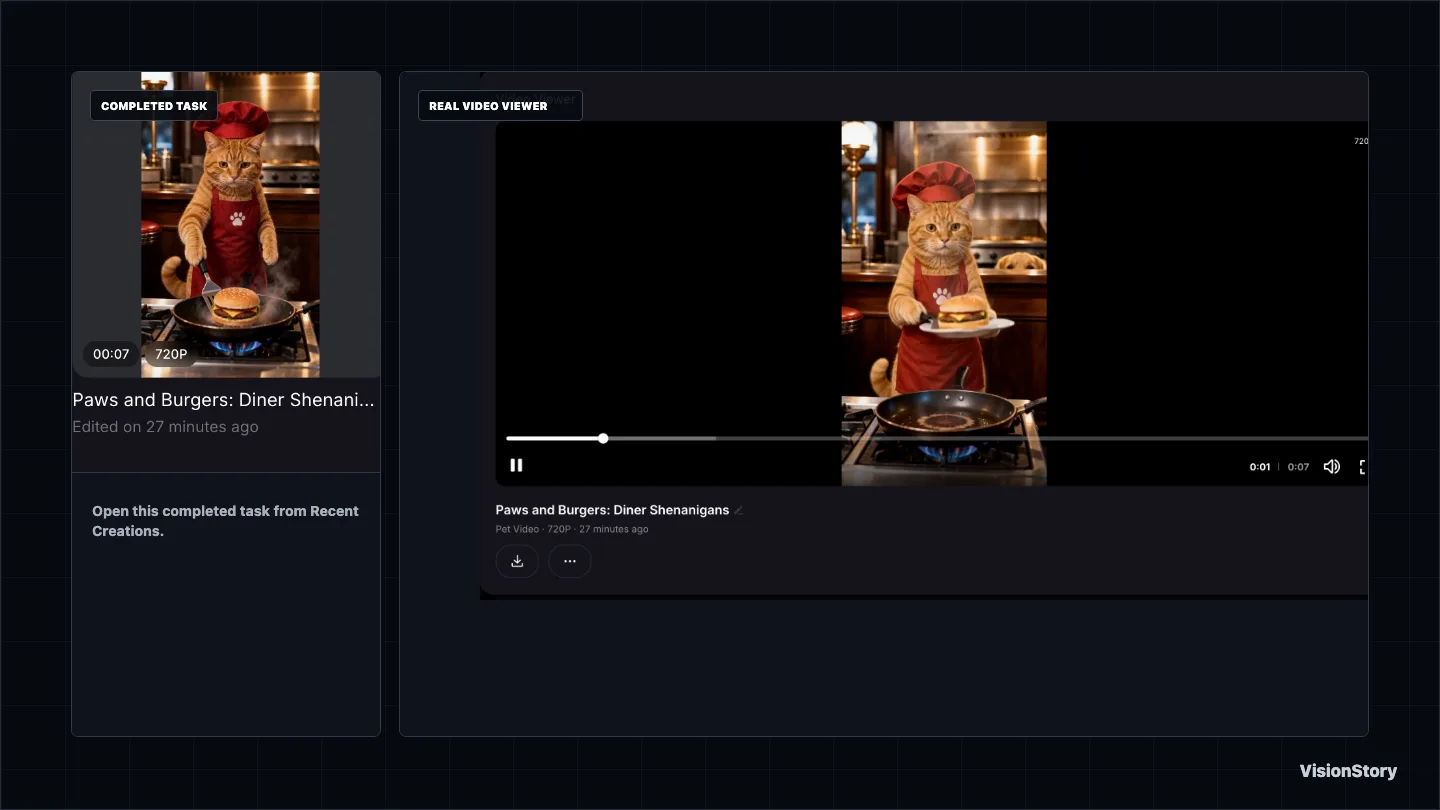Click the 'Edited on 27 minutes ago' text

pos(165,427)
